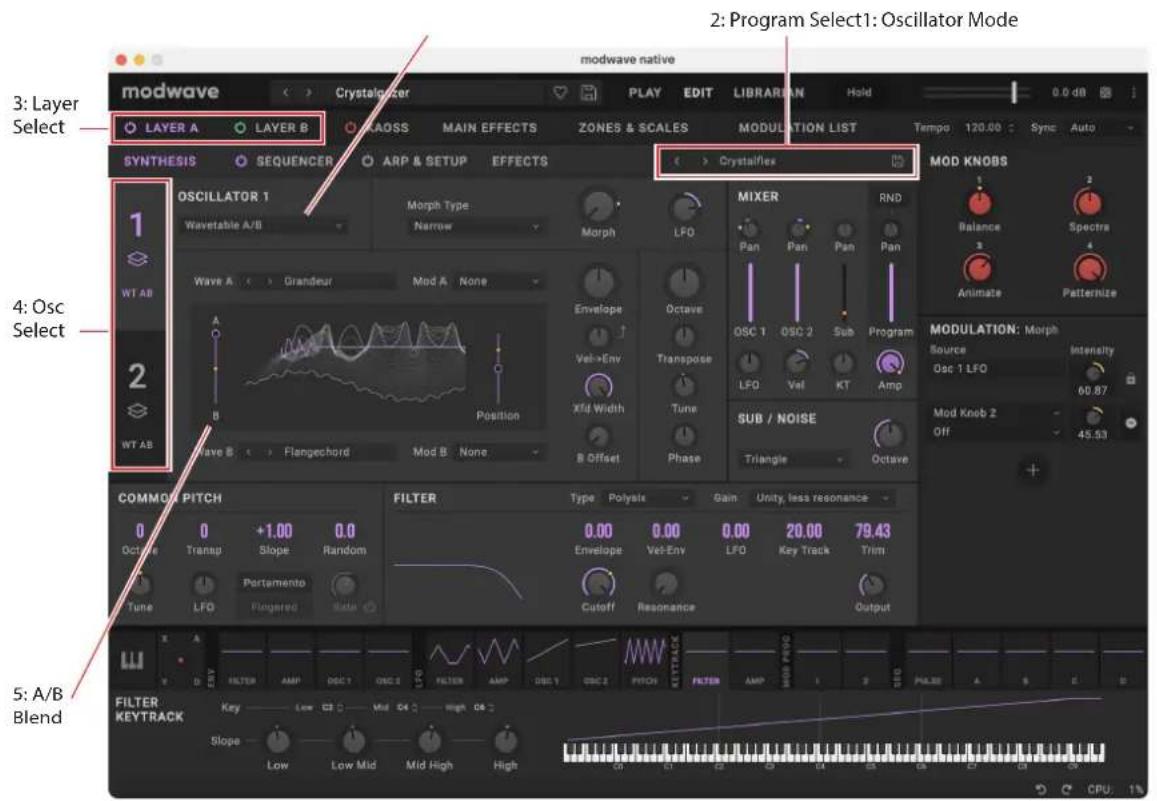
Task: Toggle the RND pan button in Mixer
Action: coord(890,198)
